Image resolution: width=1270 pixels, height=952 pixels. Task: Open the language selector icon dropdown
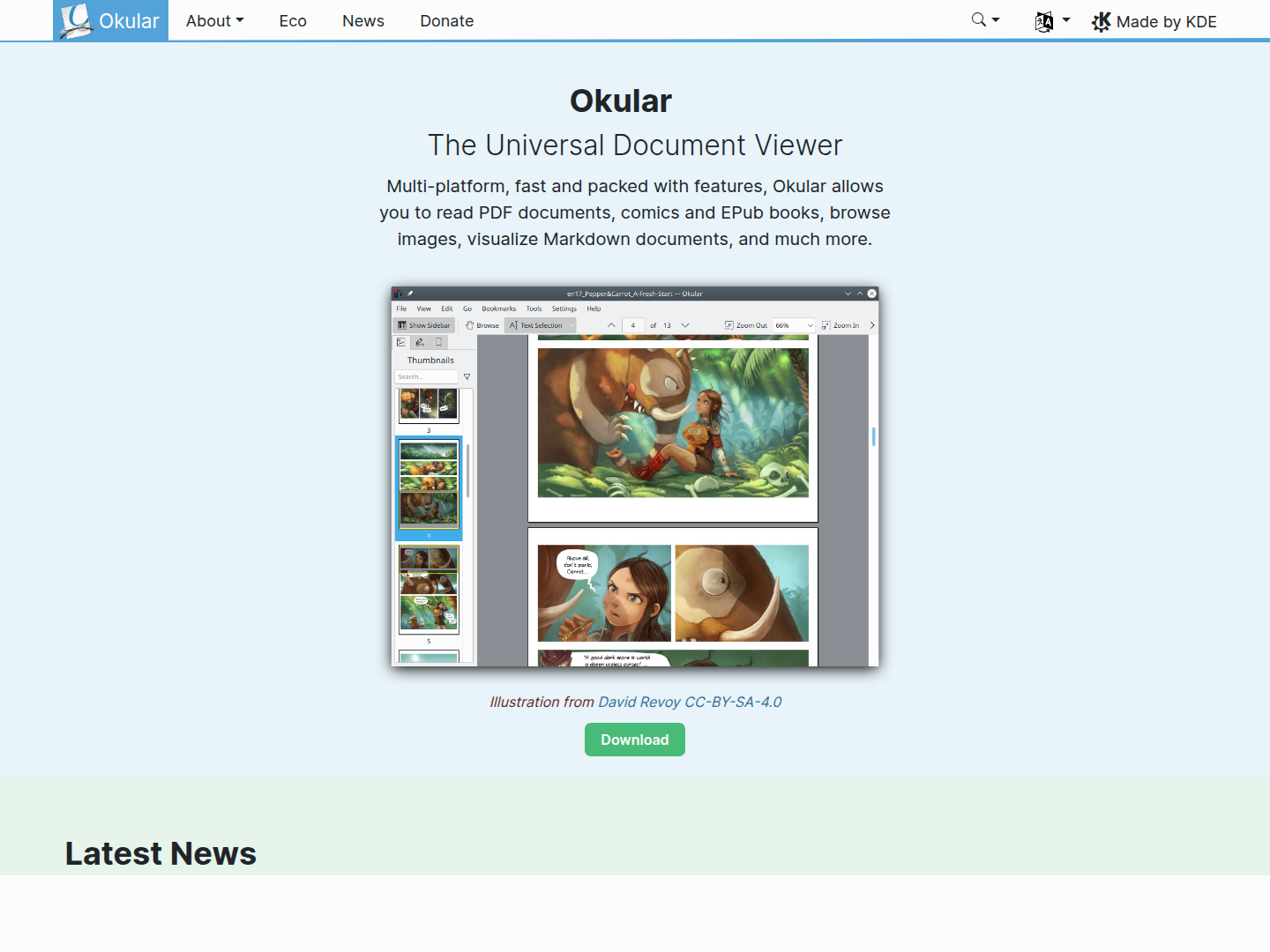tap(1052, 20)
